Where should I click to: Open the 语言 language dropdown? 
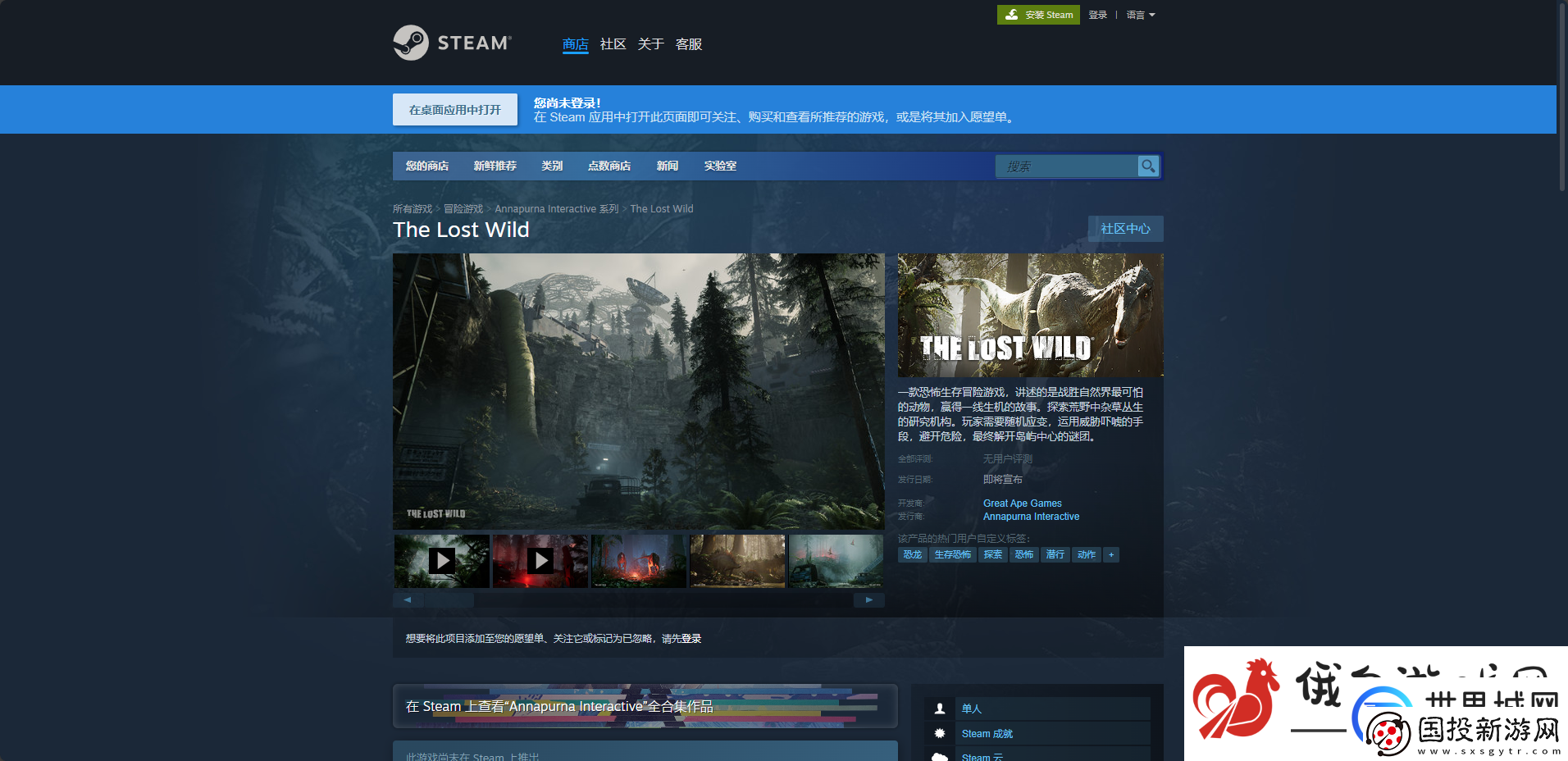pyautogui.click(x=1141, y=15)
